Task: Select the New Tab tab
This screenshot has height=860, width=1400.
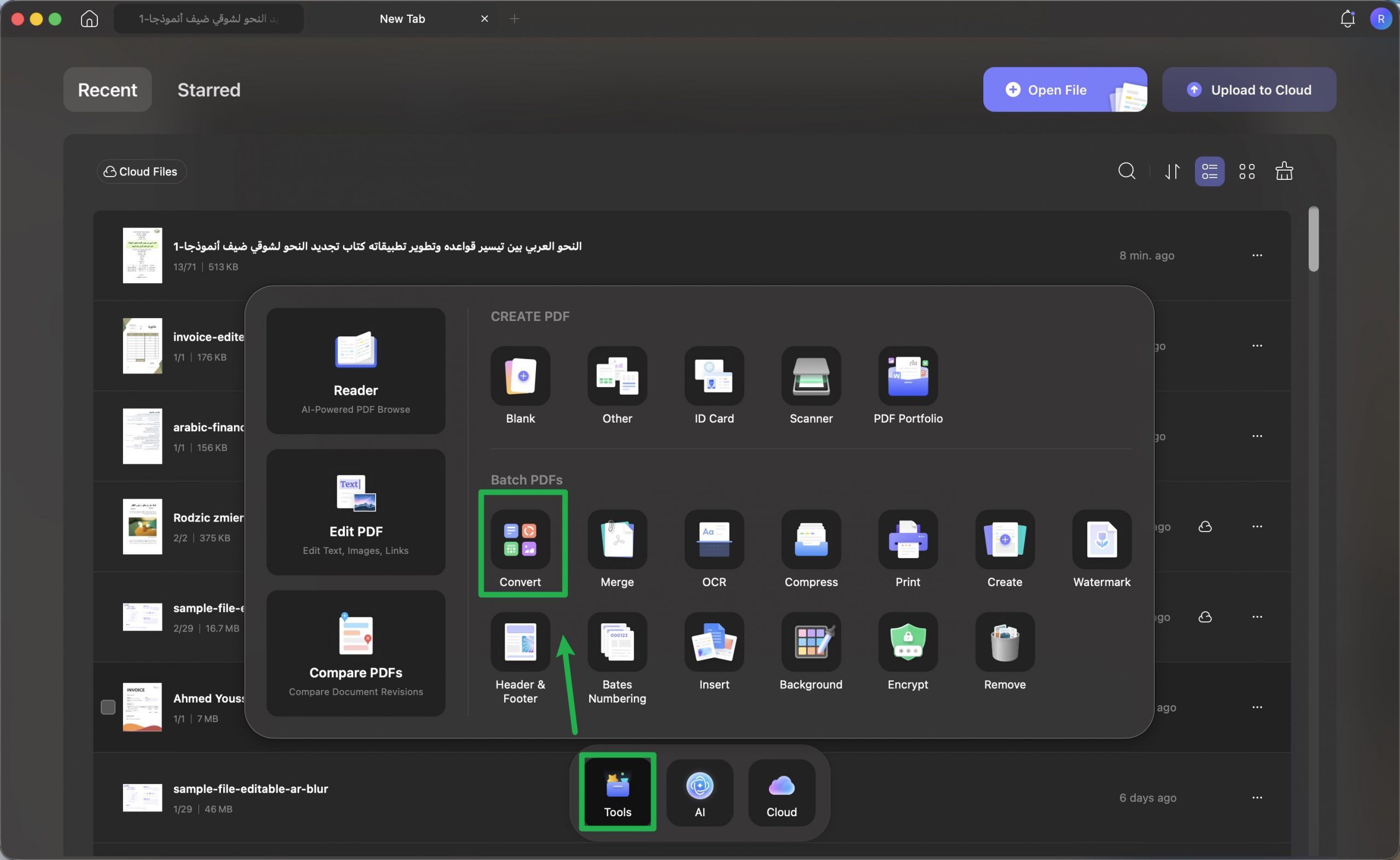Action: pyautogui.click(x=402, y=19)
